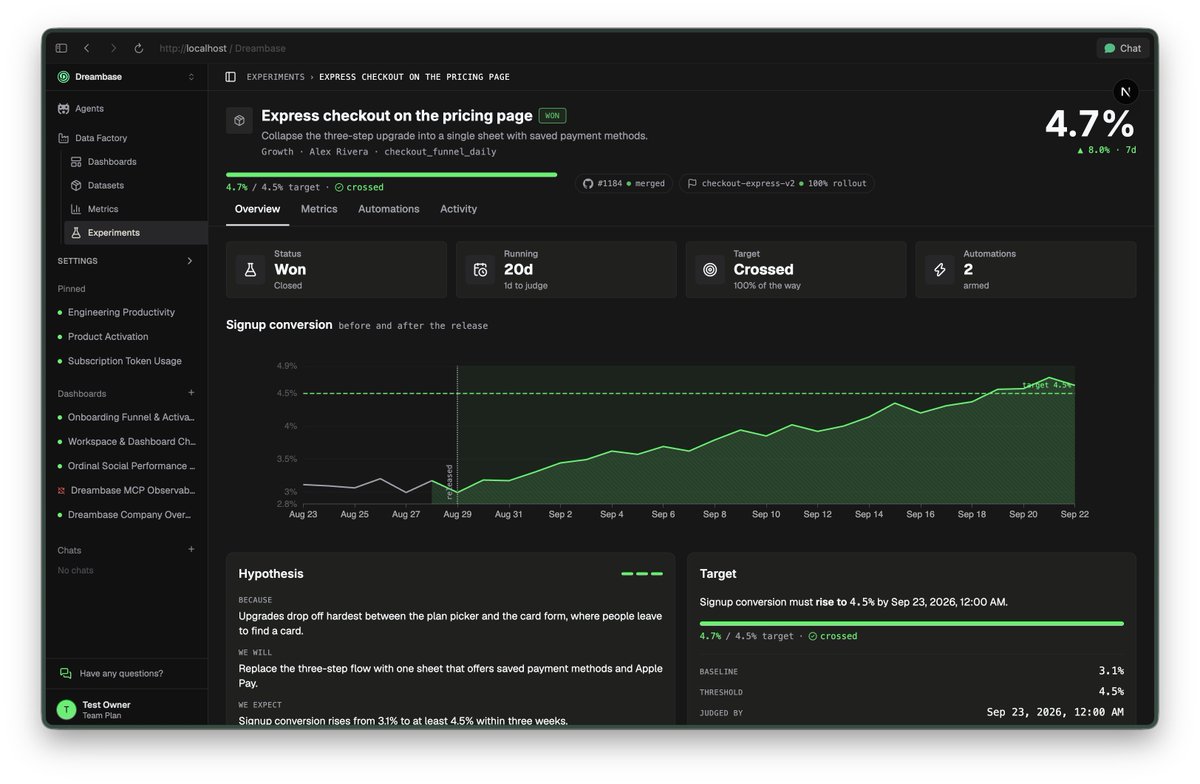Screen dimensions: 1200x784
Task: Click the header target progress bar
Action: pyautogui.click(x=391, y=174)
